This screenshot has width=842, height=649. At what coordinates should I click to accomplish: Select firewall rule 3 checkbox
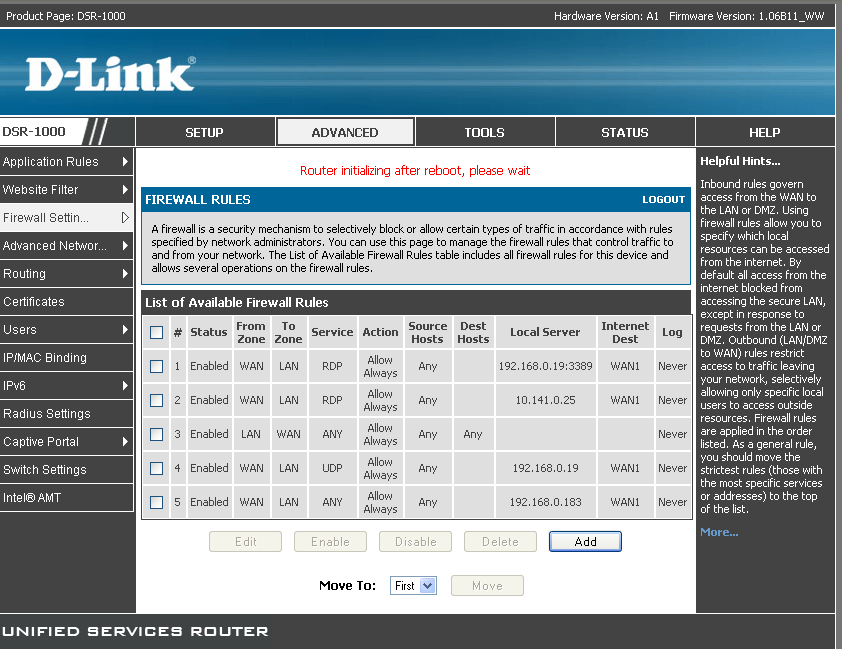pyautogui.click(x=156, y=434)
